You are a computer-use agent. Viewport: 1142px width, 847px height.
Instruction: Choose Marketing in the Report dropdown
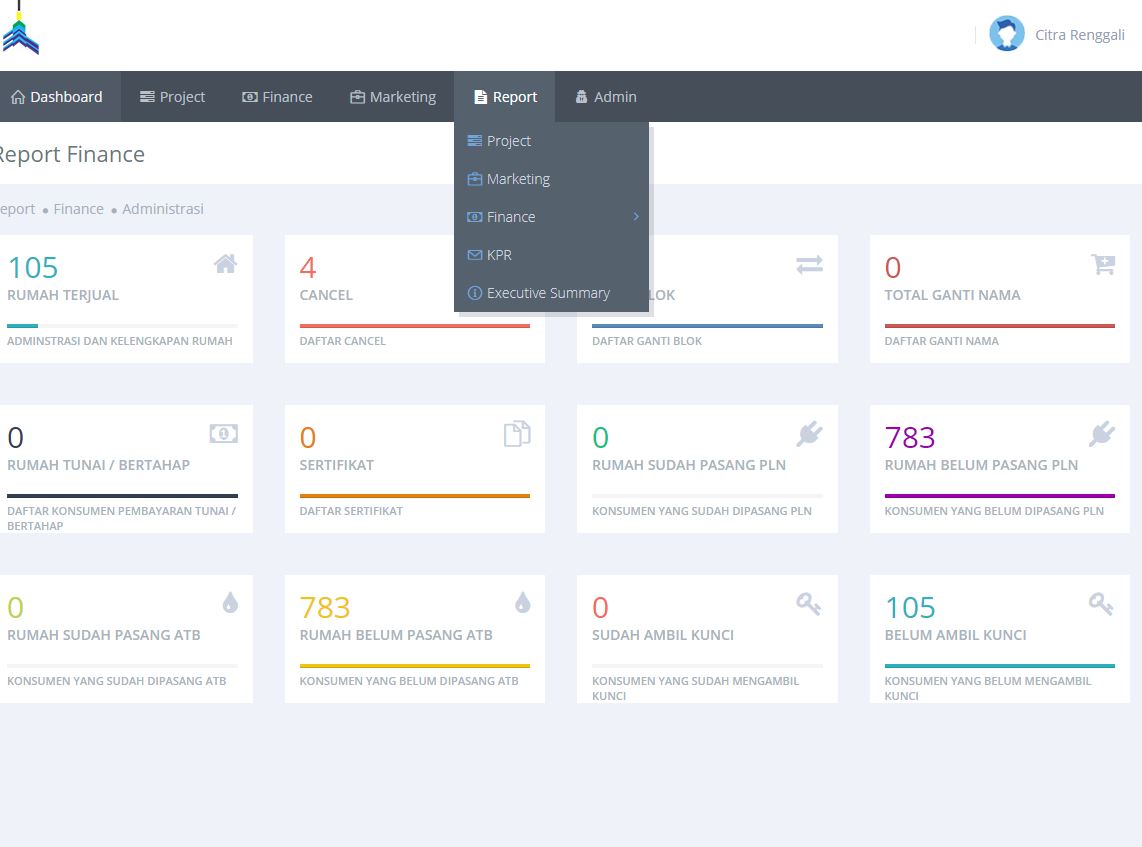coord(518,179)
